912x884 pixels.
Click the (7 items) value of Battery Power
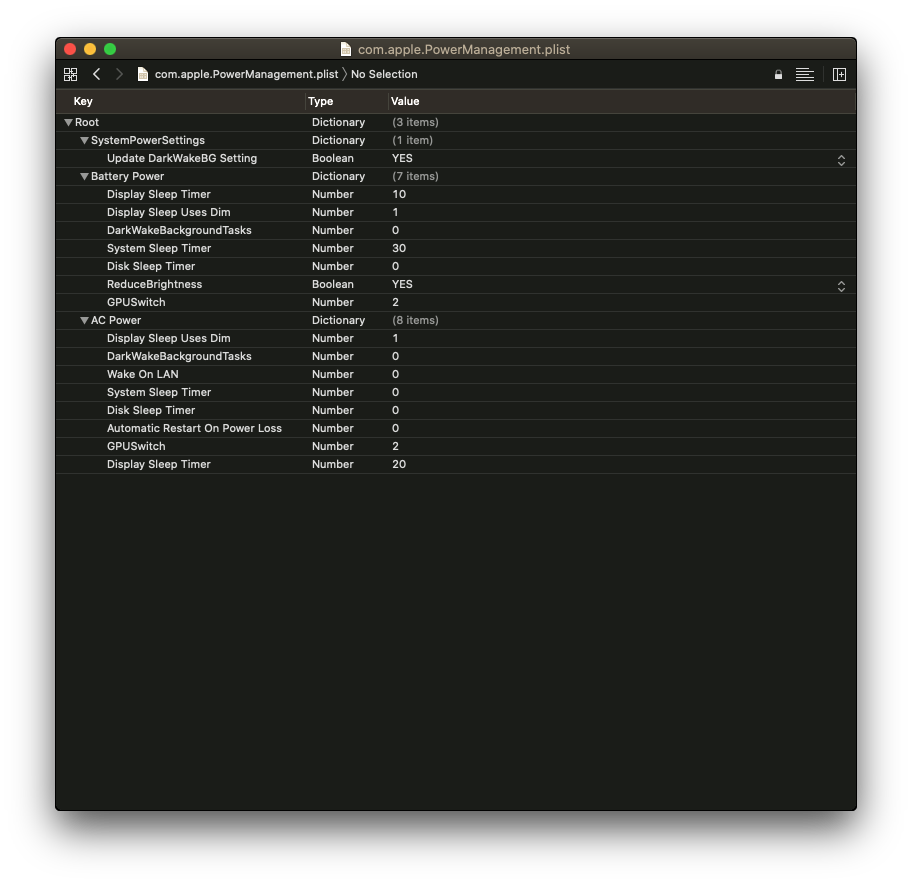pos(415,177)
